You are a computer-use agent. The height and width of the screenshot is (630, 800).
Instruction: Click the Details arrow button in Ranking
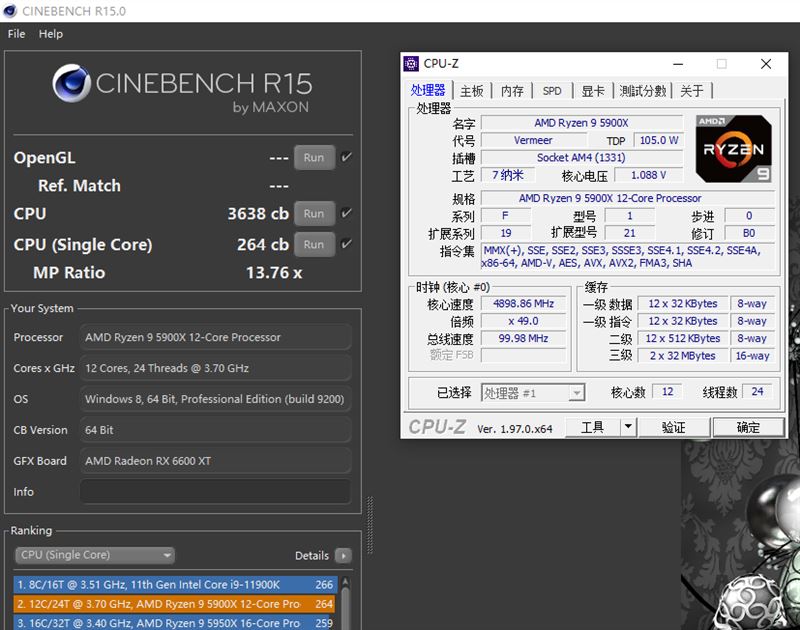(343, 556)
